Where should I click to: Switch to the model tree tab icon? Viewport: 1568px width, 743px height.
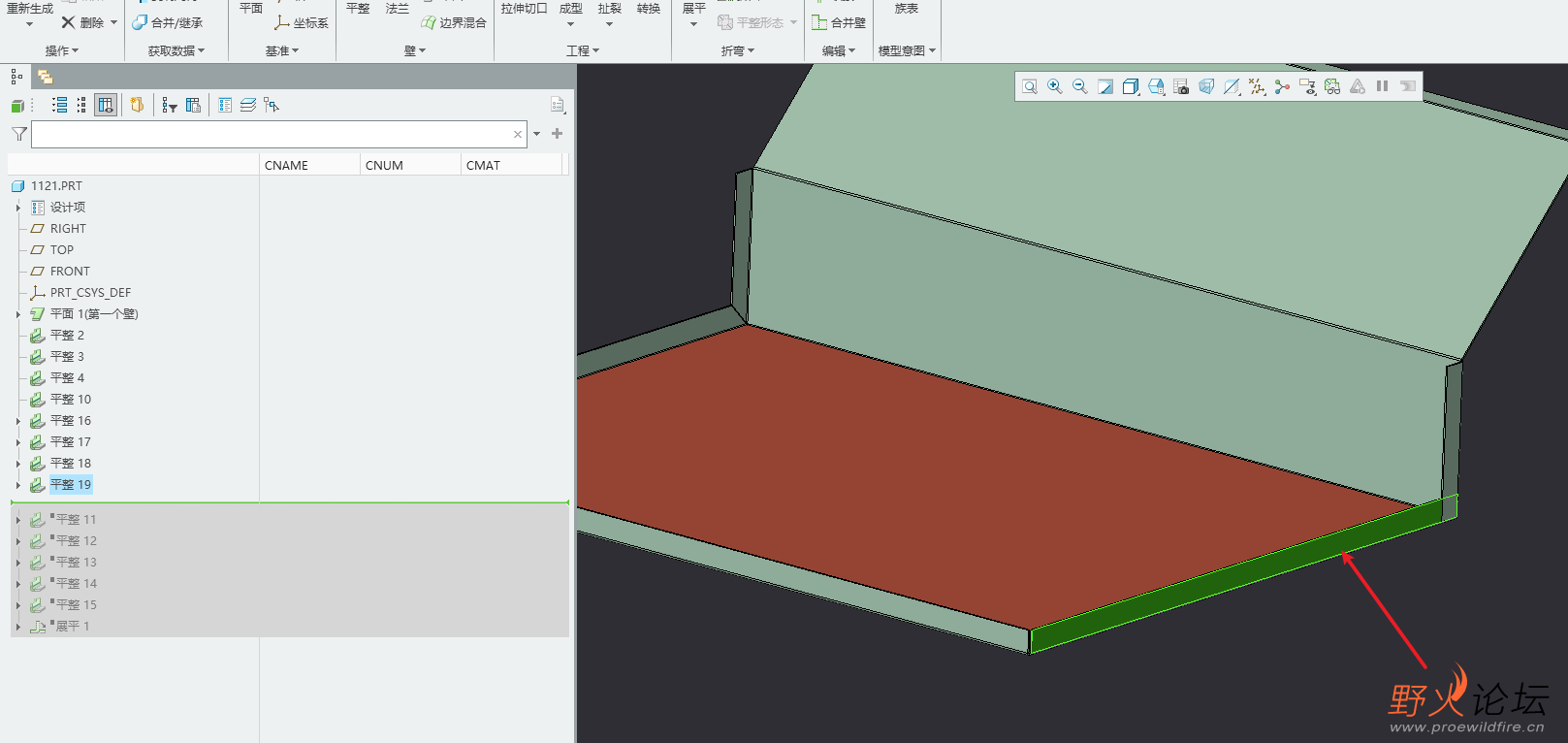coord(16,77)
